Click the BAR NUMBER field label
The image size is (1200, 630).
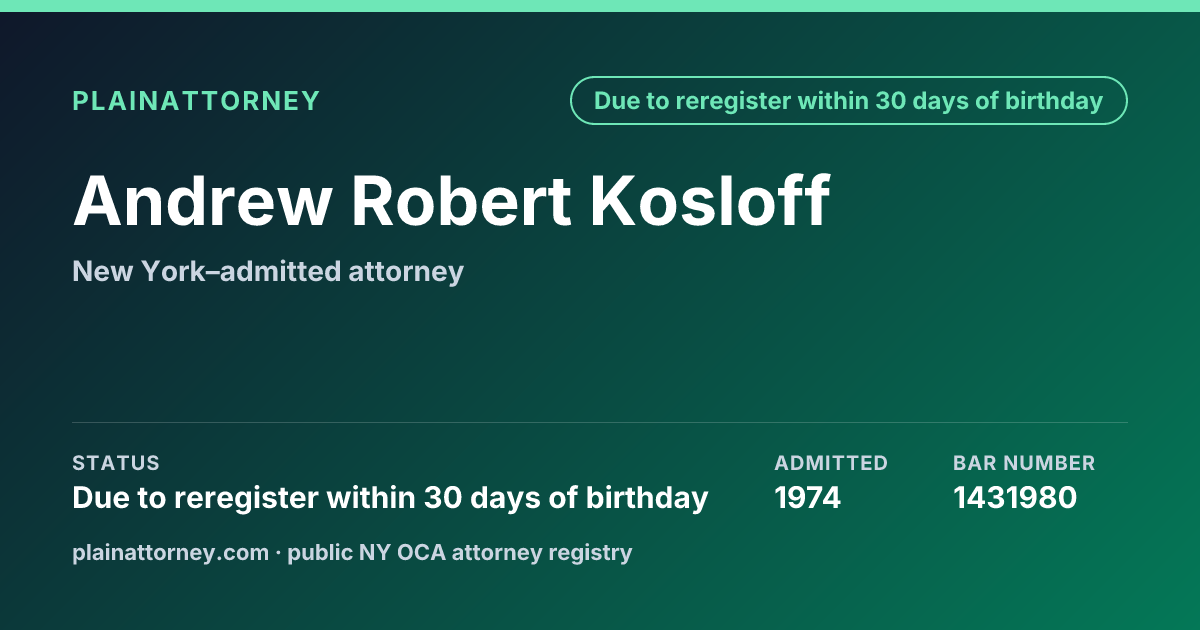point(1024,463)
